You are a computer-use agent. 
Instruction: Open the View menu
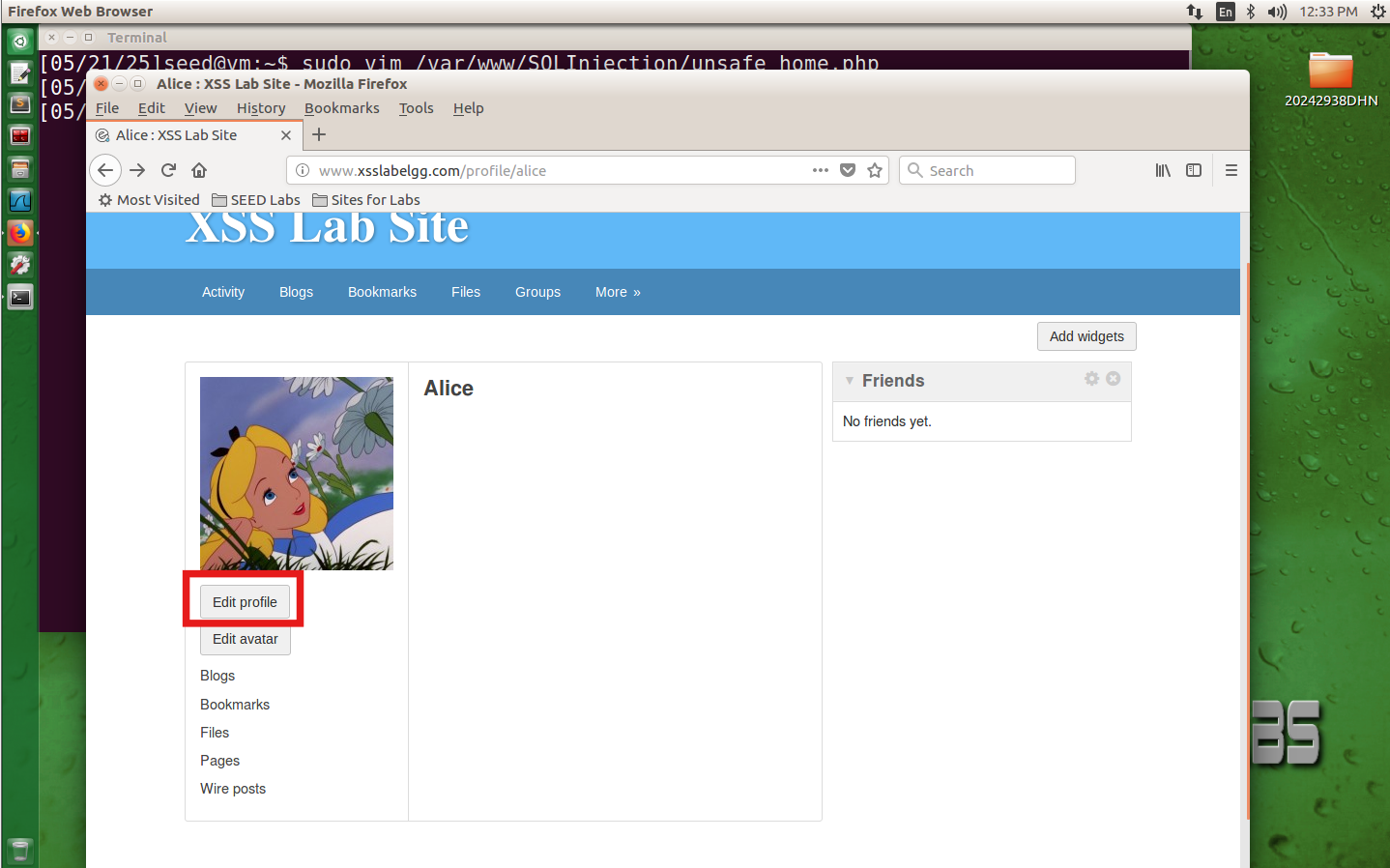(200, 108)
